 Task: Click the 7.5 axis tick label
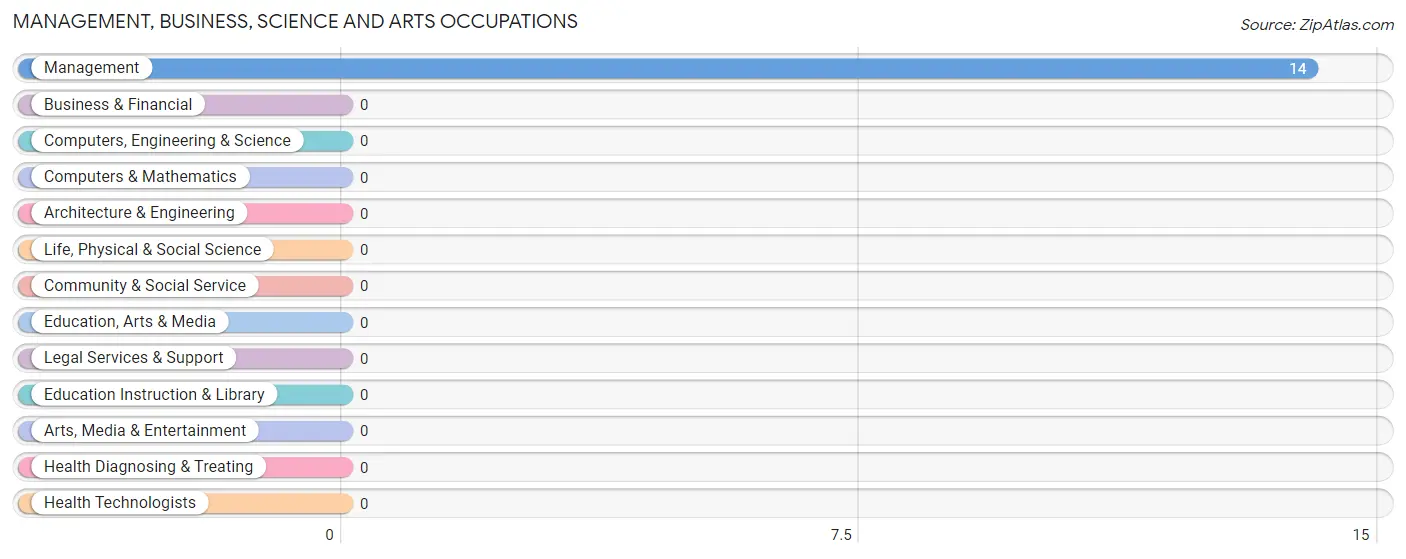pyautogui.click(x=842, y=535)
